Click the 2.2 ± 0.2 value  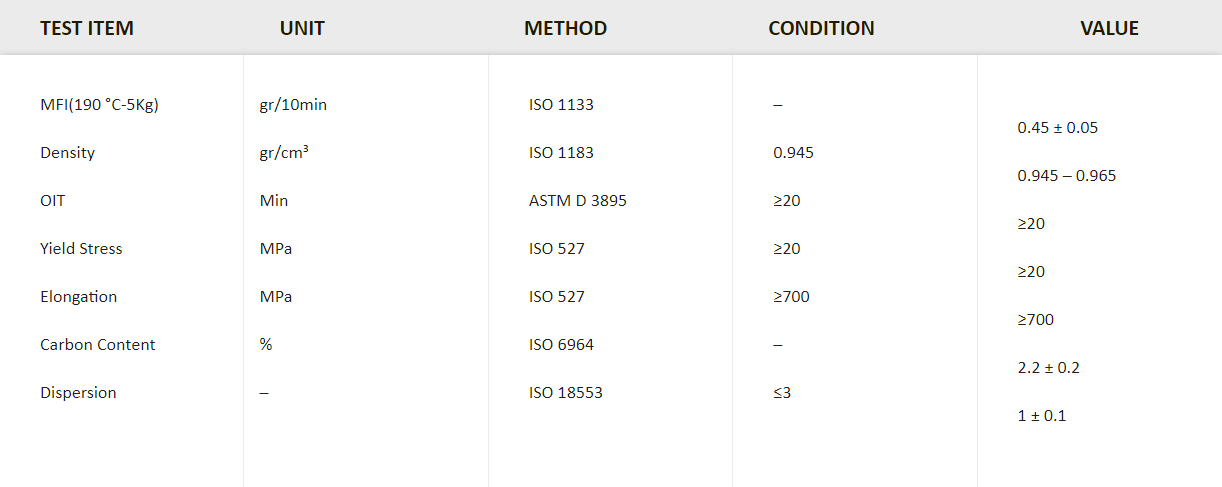click(x=1049, y=368)
